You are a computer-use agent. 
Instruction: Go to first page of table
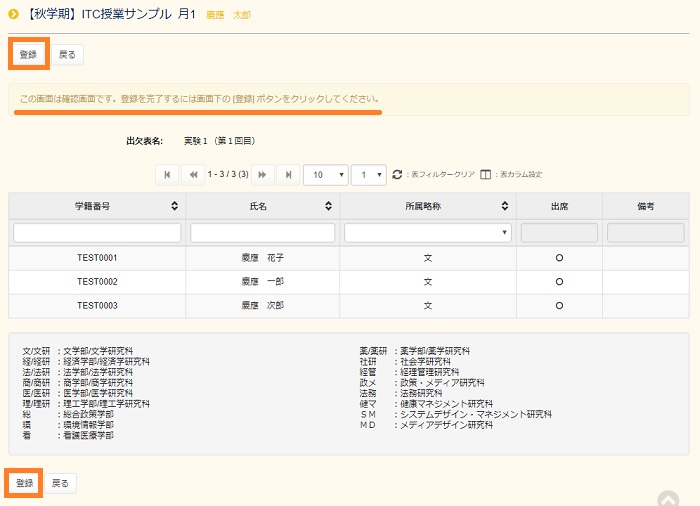coord(167,174)
